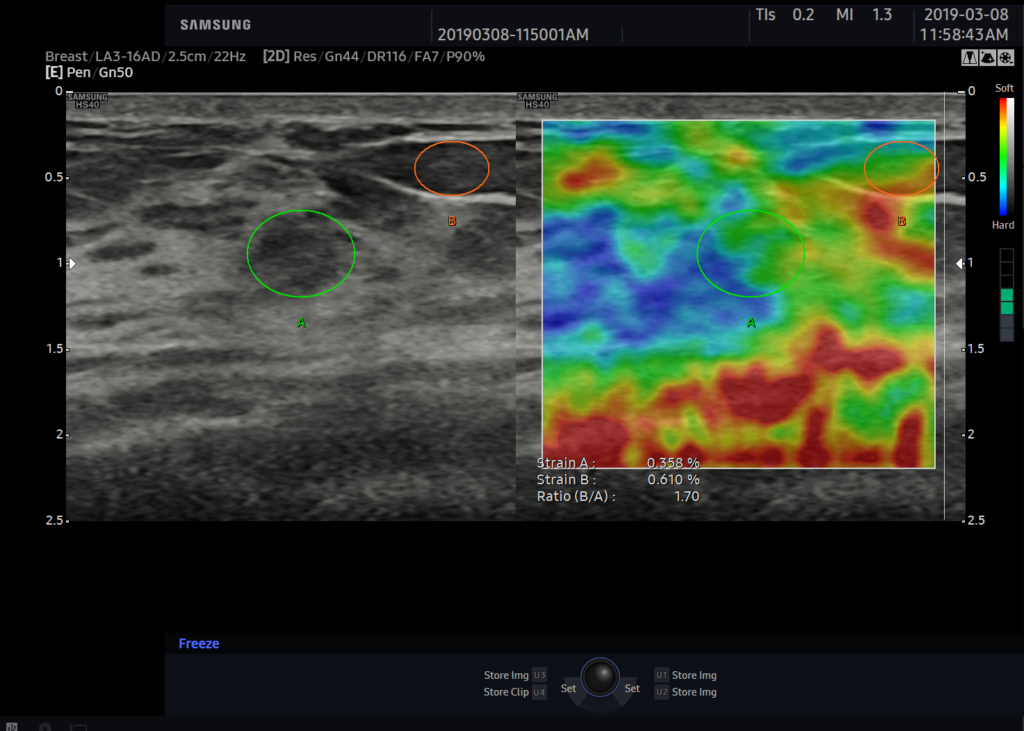The height and width of the screenshot is (731, 1024).
Task: Click the Hard label below color bar
Action: [1003, 225]
